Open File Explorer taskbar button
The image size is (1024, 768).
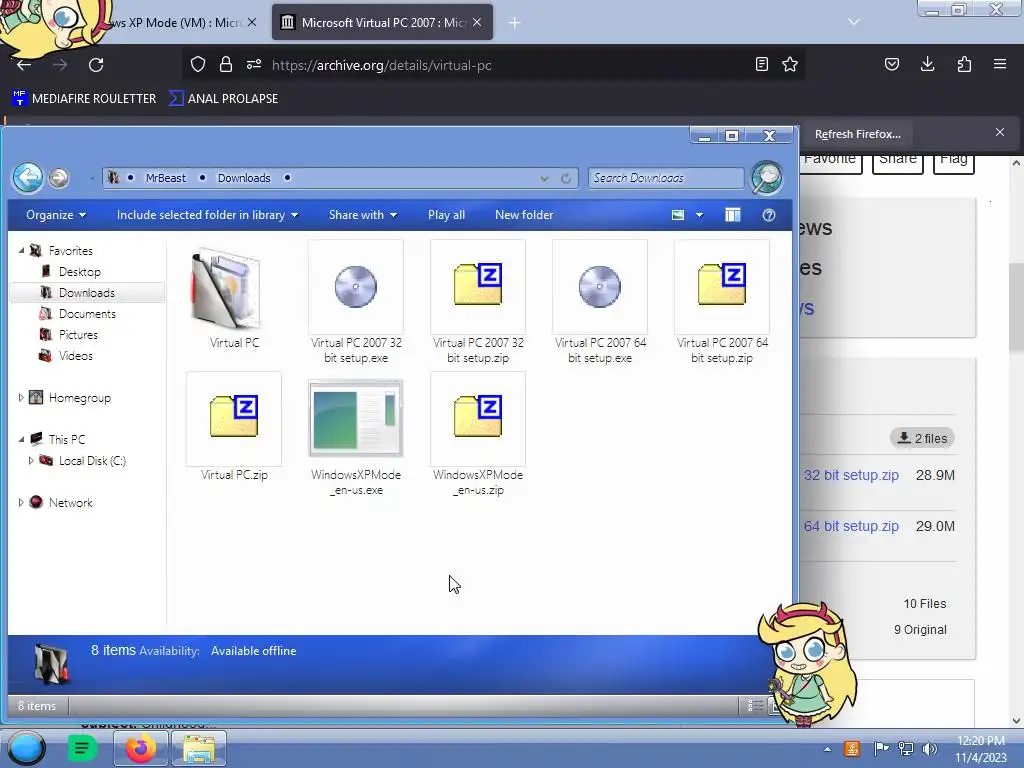(x=199, y=748)
